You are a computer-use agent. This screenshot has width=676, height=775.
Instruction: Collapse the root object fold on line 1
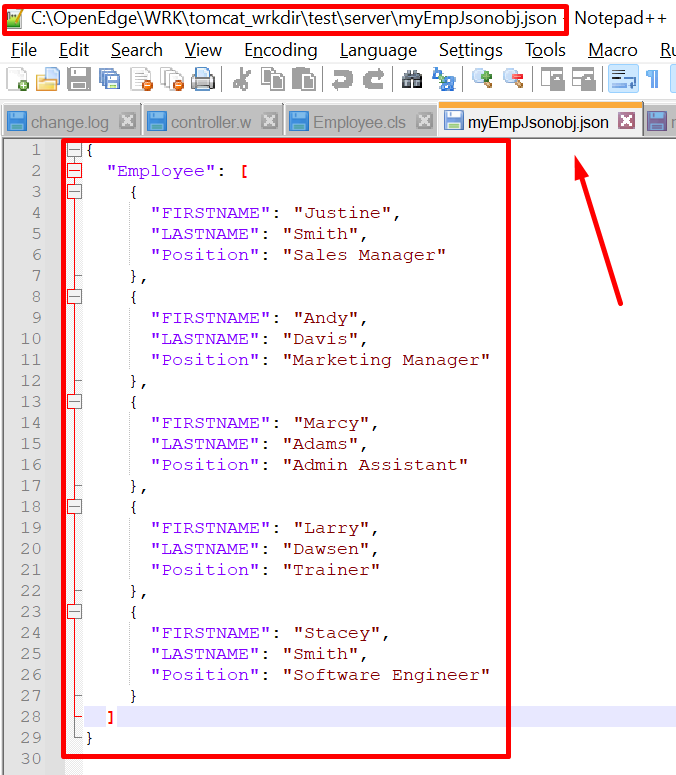[74, 150]
